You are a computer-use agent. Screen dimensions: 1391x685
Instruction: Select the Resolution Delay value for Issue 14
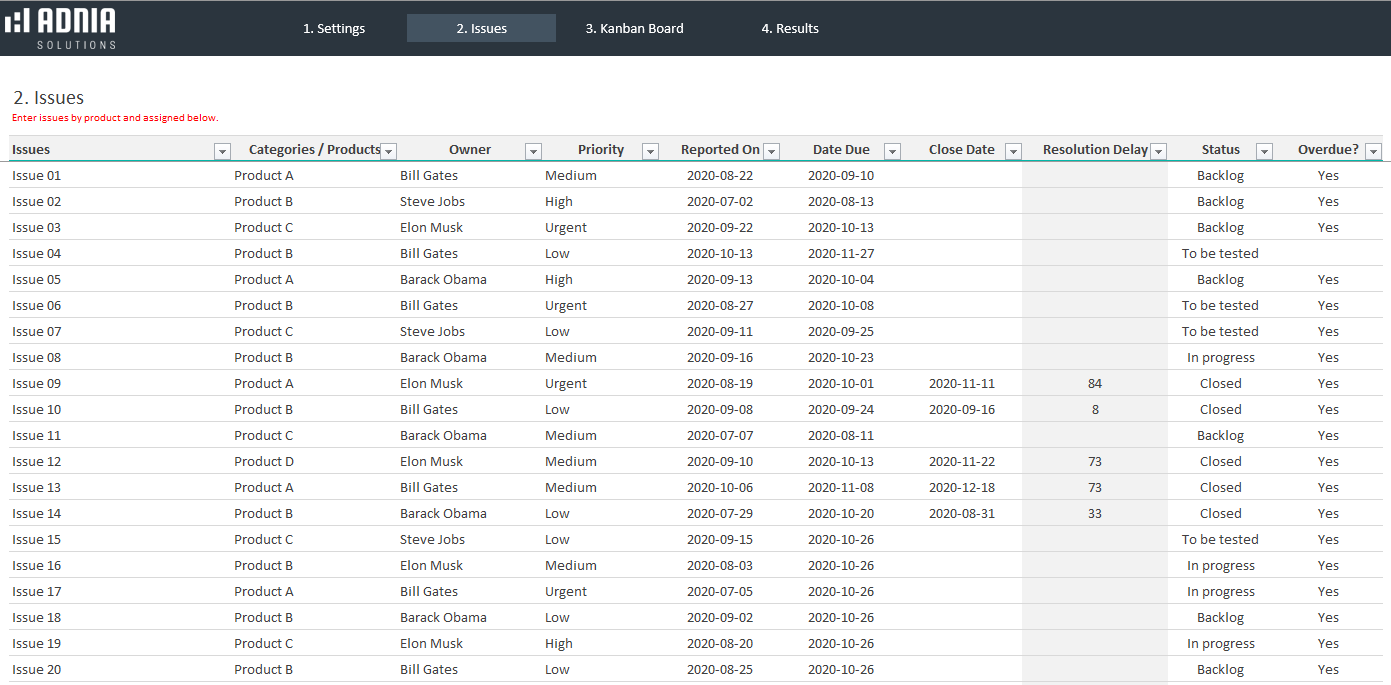(1094, 514)
